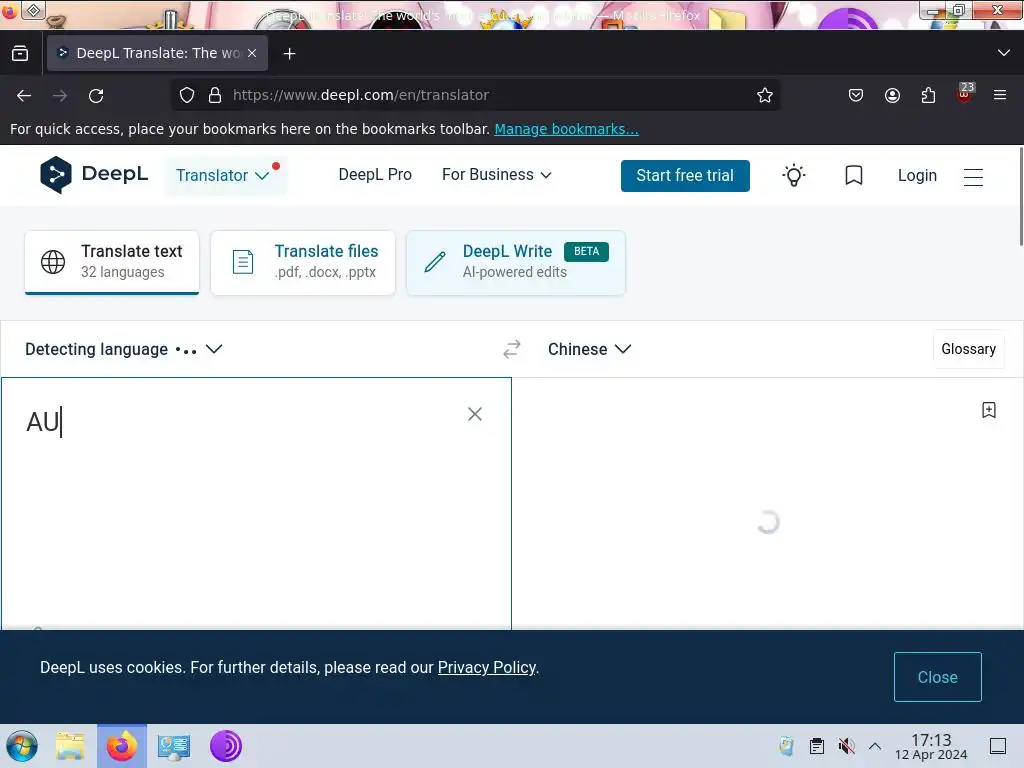Screen dimensions: 1024x768
Task: Clear the source text with X
Action: coord(475,414)
